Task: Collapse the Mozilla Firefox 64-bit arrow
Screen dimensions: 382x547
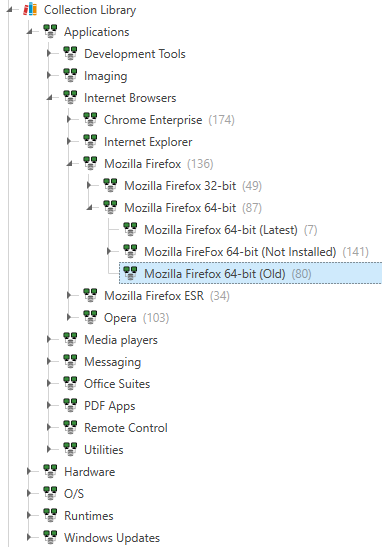Action: point(90,208)
